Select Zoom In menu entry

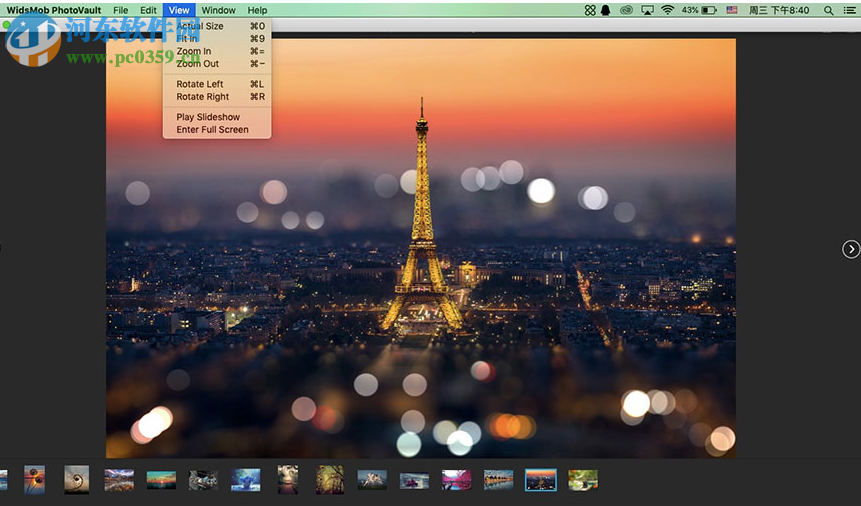217,51
